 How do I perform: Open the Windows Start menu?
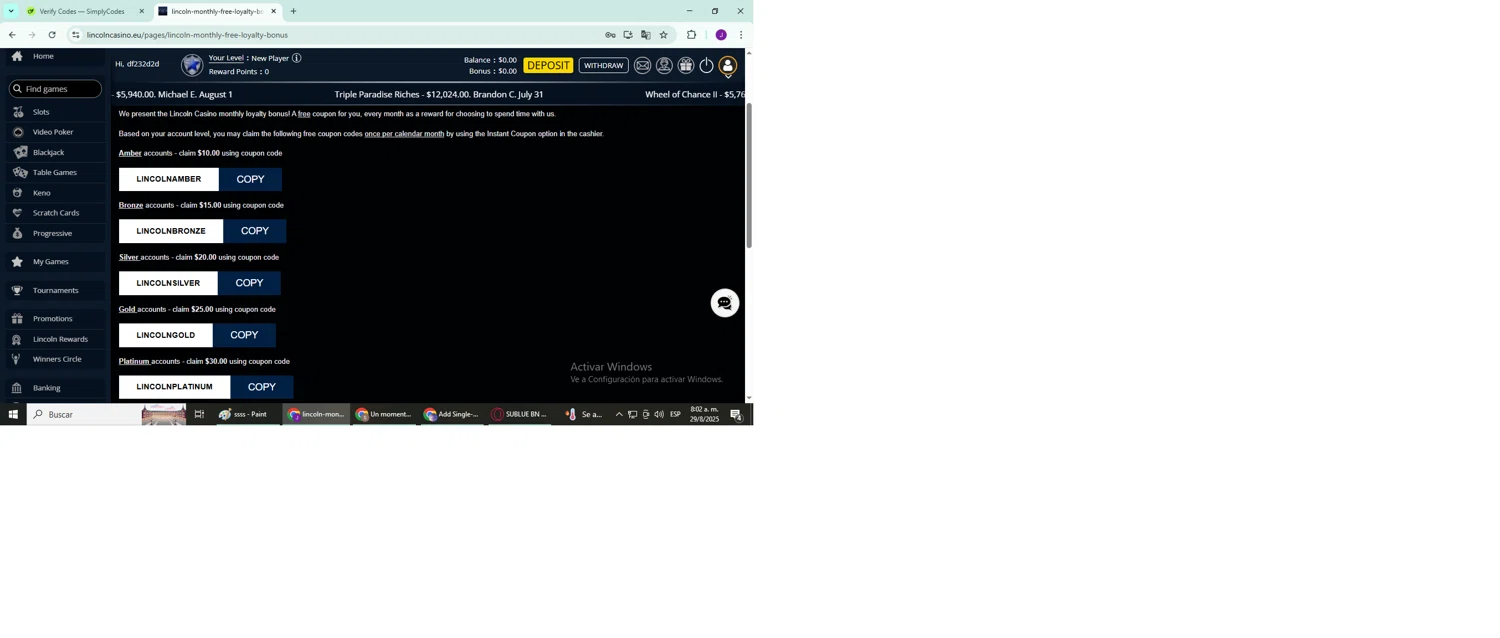13,414
